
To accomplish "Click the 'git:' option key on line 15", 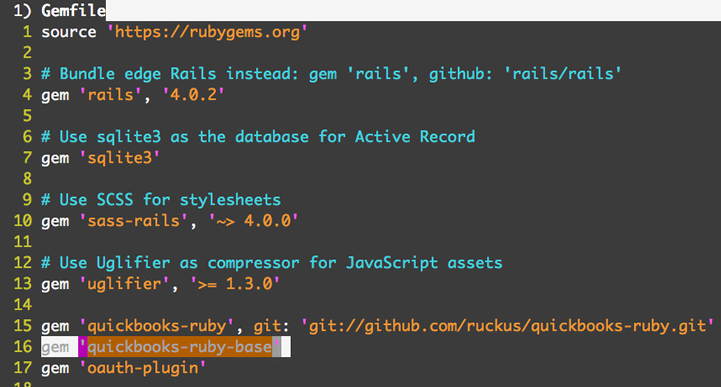I will coord(272,325).
